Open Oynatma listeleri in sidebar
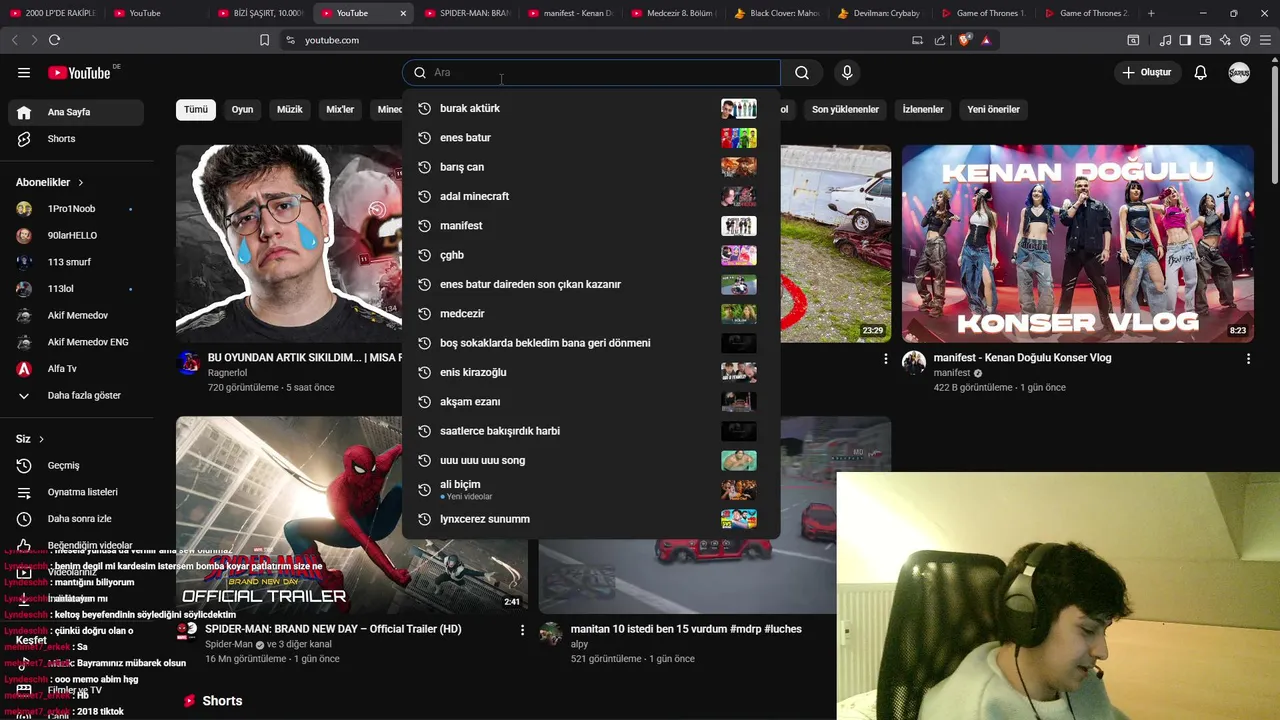Viewport: 1280px width, 720px height. click(76, 492)
